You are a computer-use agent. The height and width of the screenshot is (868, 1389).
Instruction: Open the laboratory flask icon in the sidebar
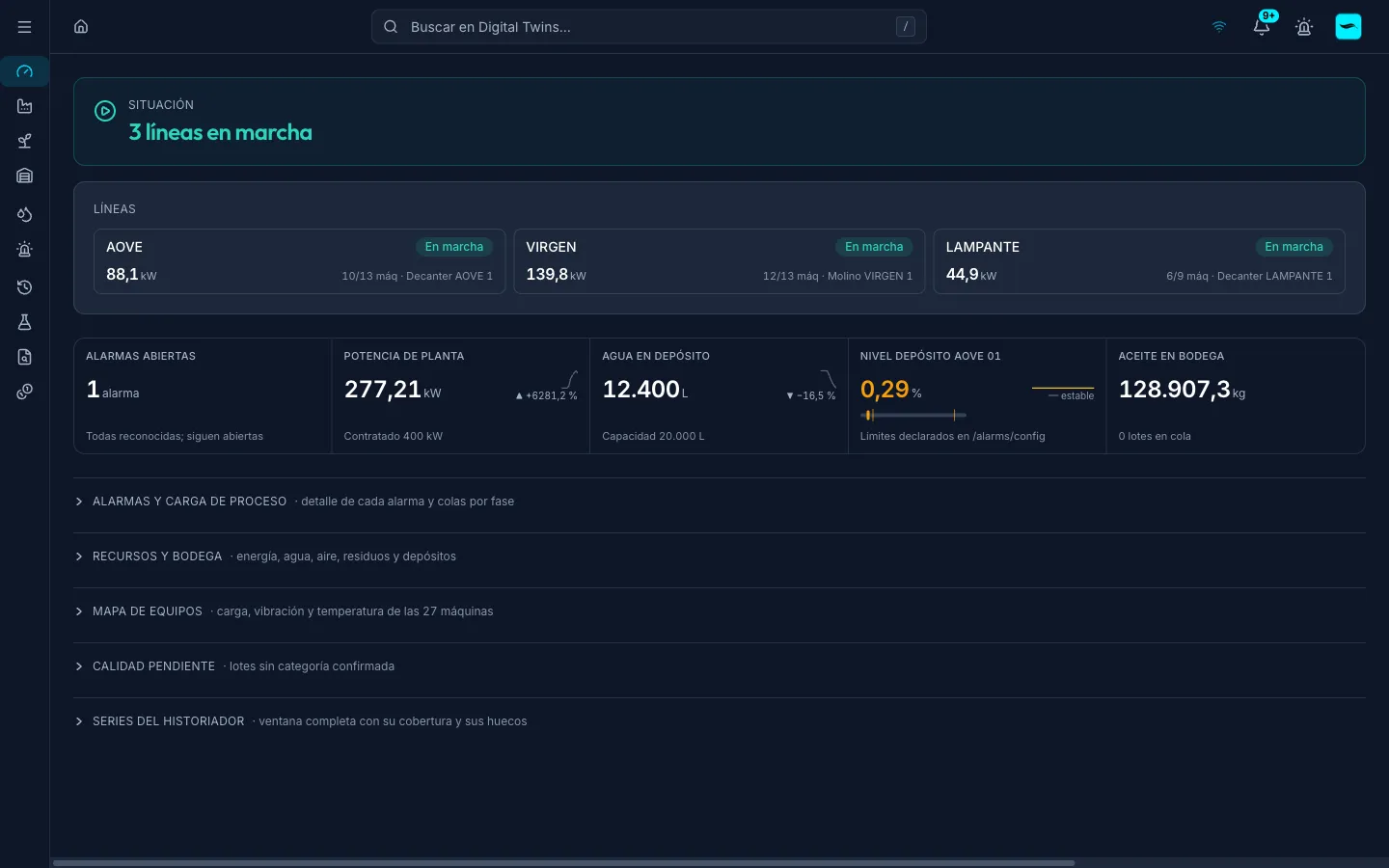coord(25,322)
